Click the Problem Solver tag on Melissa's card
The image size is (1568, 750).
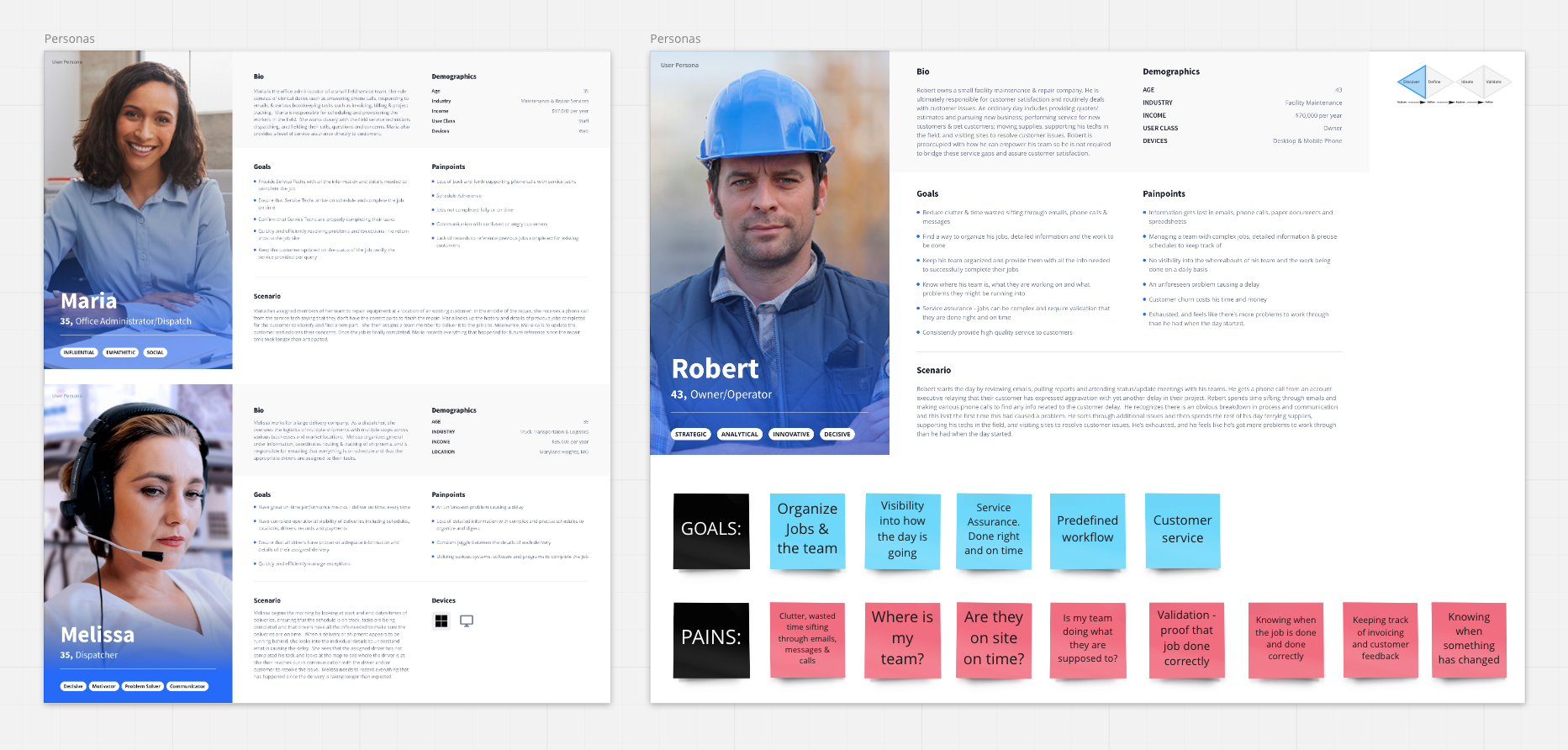(x=142, y=686)
